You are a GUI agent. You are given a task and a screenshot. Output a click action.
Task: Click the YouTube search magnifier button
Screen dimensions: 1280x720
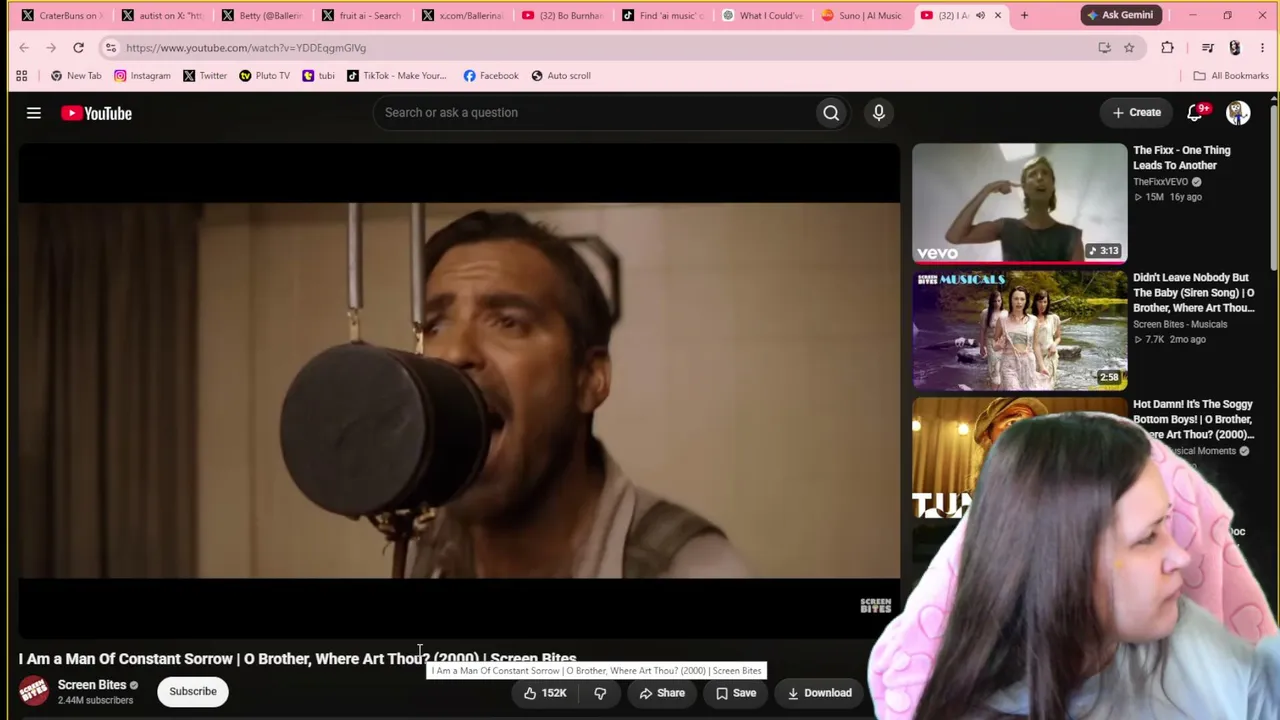(x=831, y=113)
